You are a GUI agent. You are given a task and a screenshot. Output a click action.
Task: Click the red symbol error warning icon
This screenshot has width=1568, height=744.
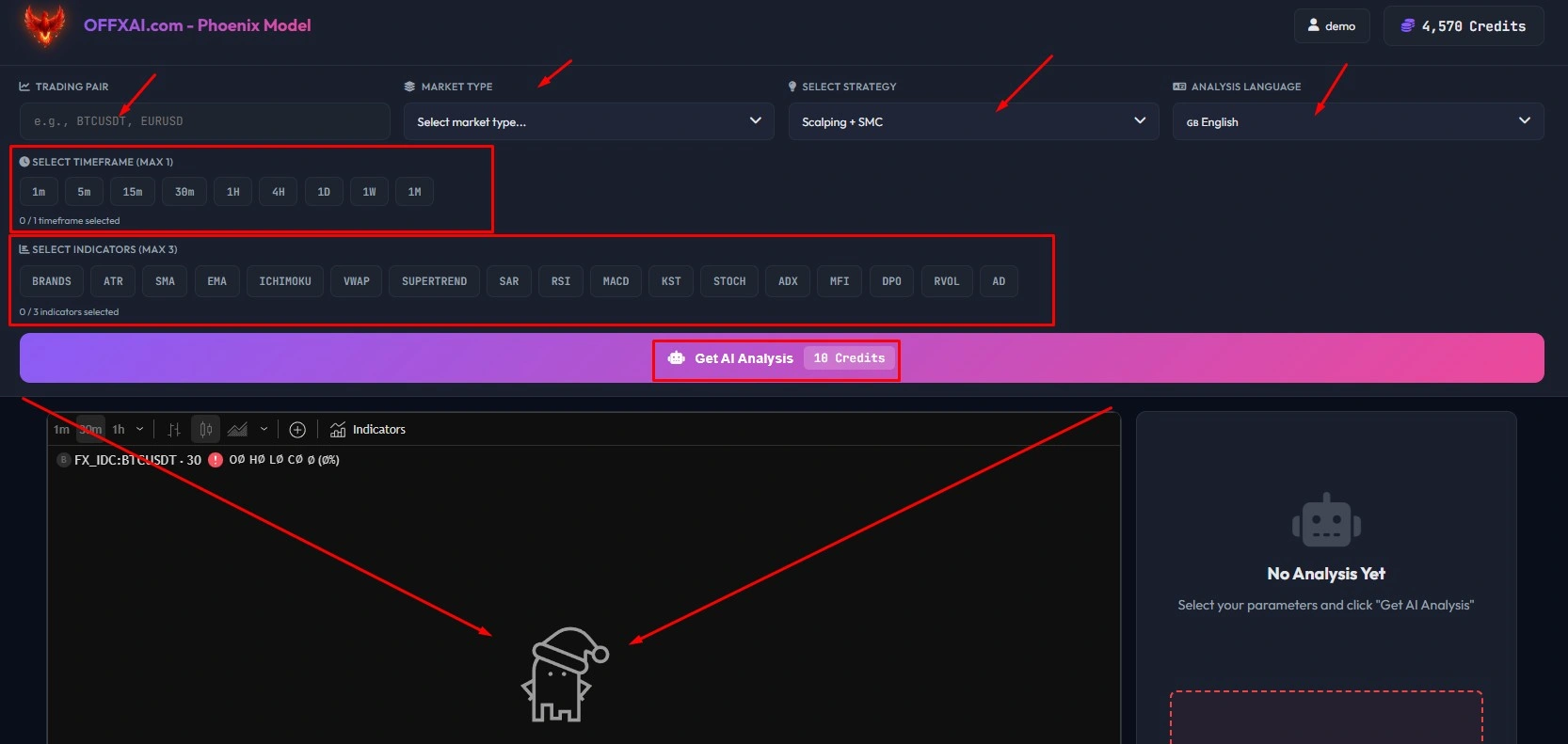[216, 460]
